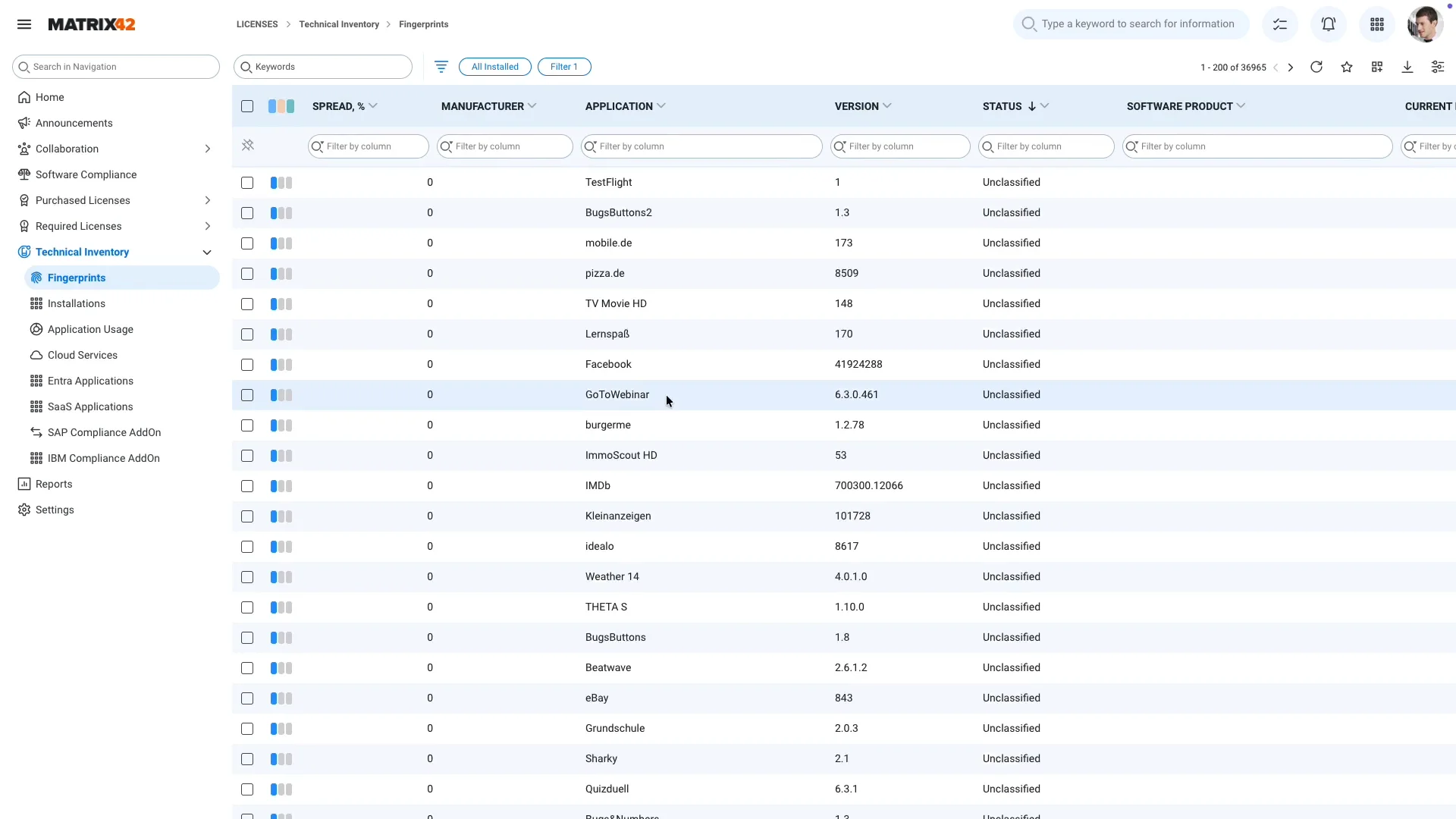
Task: Expand the Purchased Licenses section
Action: [x=207, y=200]
